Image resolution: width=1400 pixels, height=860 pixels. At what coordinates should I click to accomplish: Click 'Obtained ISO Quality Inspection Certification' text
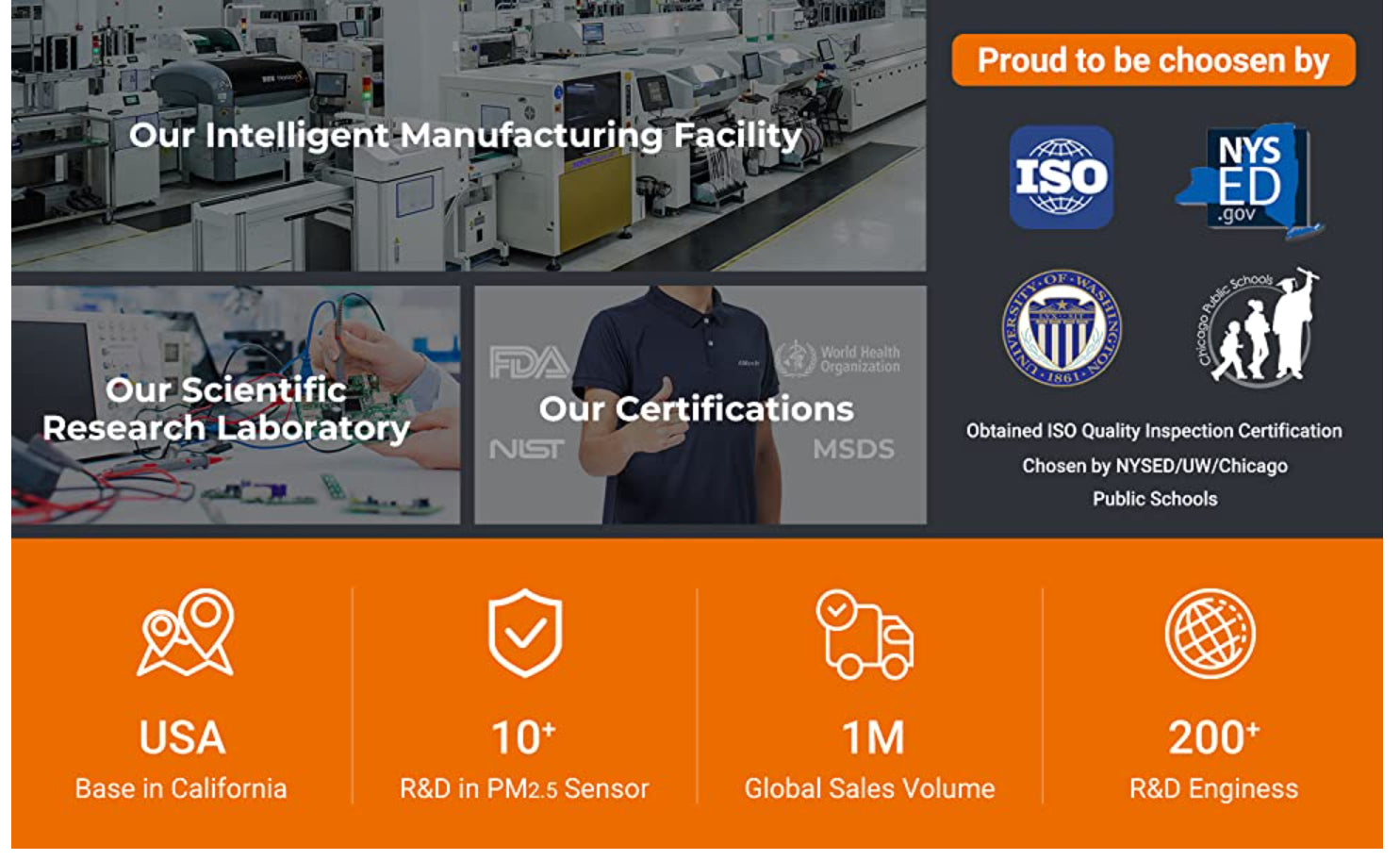(x=1154, y=431)
